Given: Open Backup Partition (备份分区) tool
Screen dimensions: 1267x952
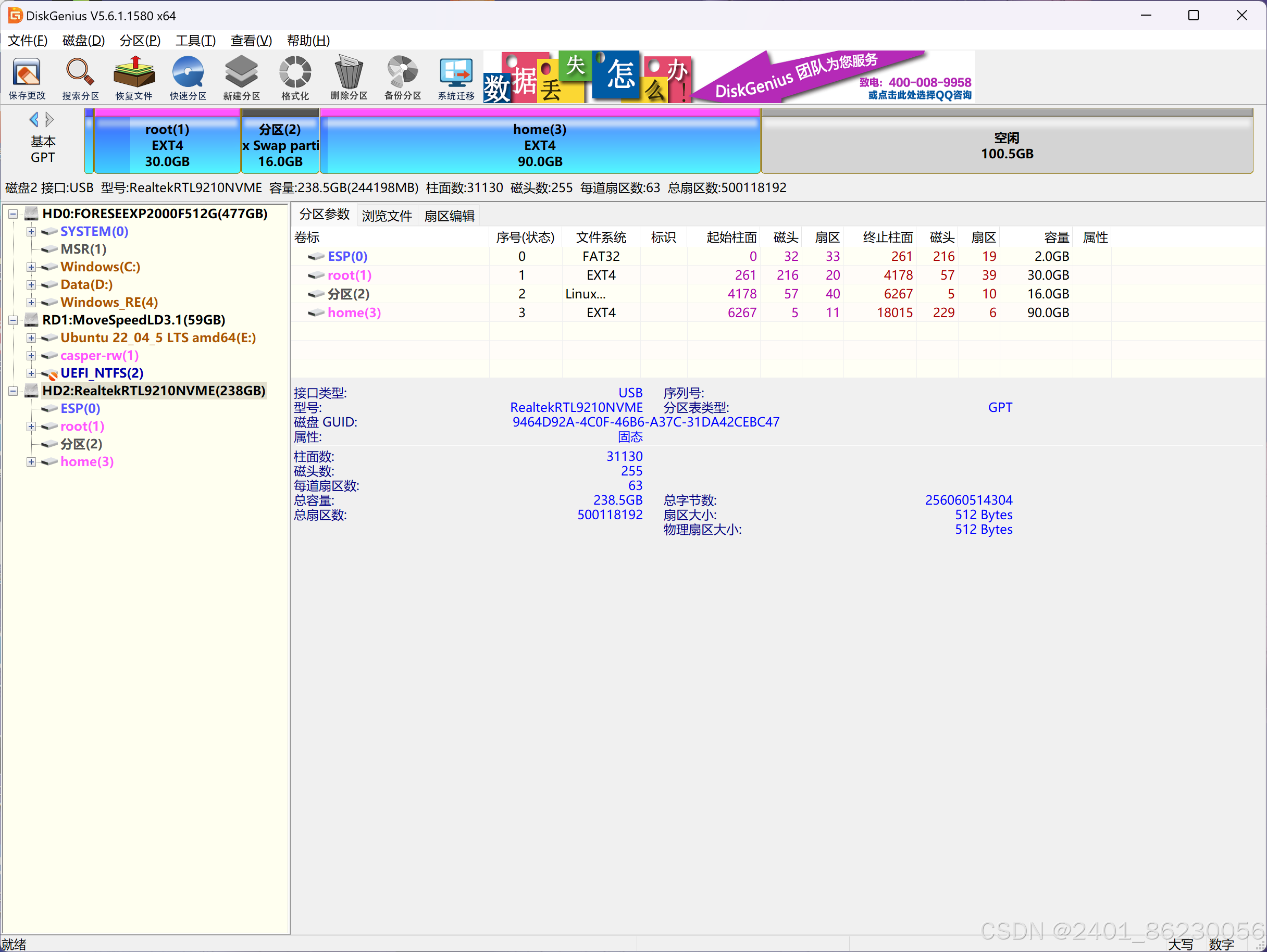Looking at the screenshot, I should pyautogui.click(x=403, y=79).
